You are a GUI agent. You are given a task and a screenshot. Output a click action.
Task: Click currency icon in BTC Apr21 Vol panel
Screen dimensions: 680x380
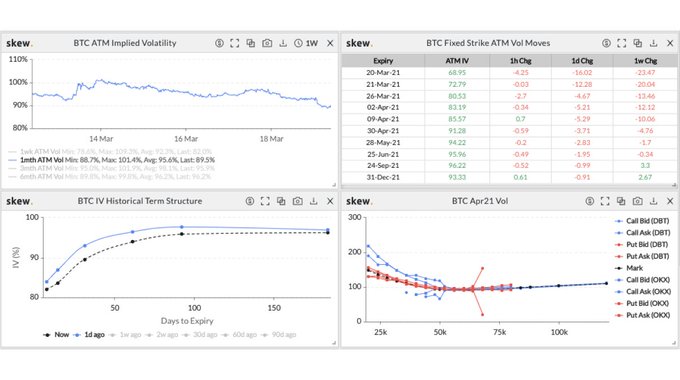coord(589,201)
